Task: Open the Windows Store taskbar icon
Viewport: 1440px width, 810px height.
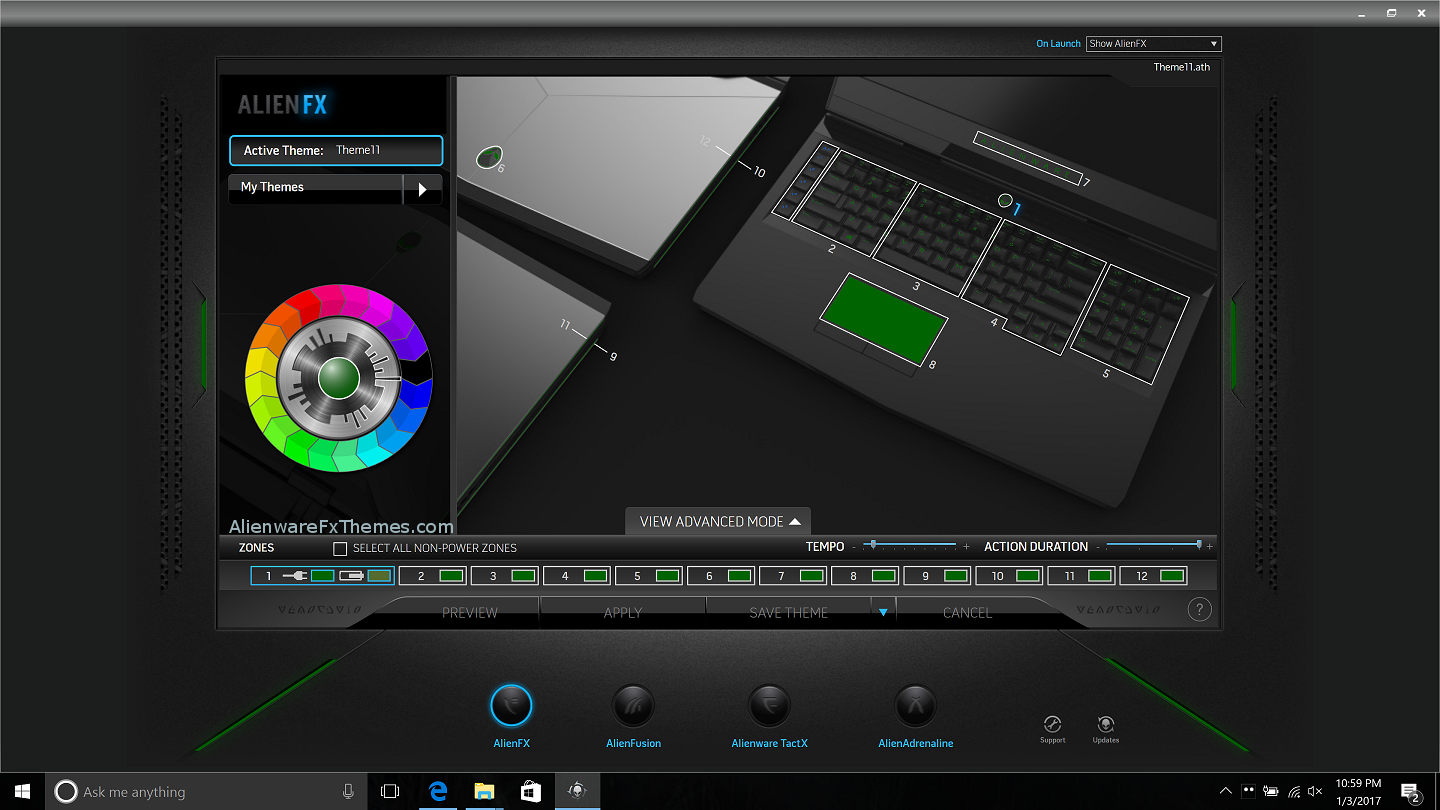Action: (530, 791)
